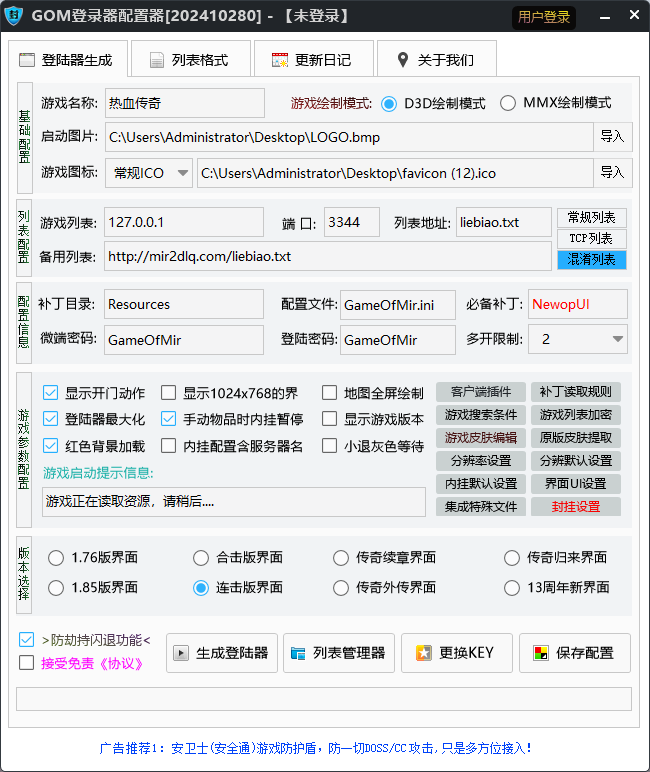
Task: Click the map pin icon on 关于我们 tab
Action: tap(402, 60)
